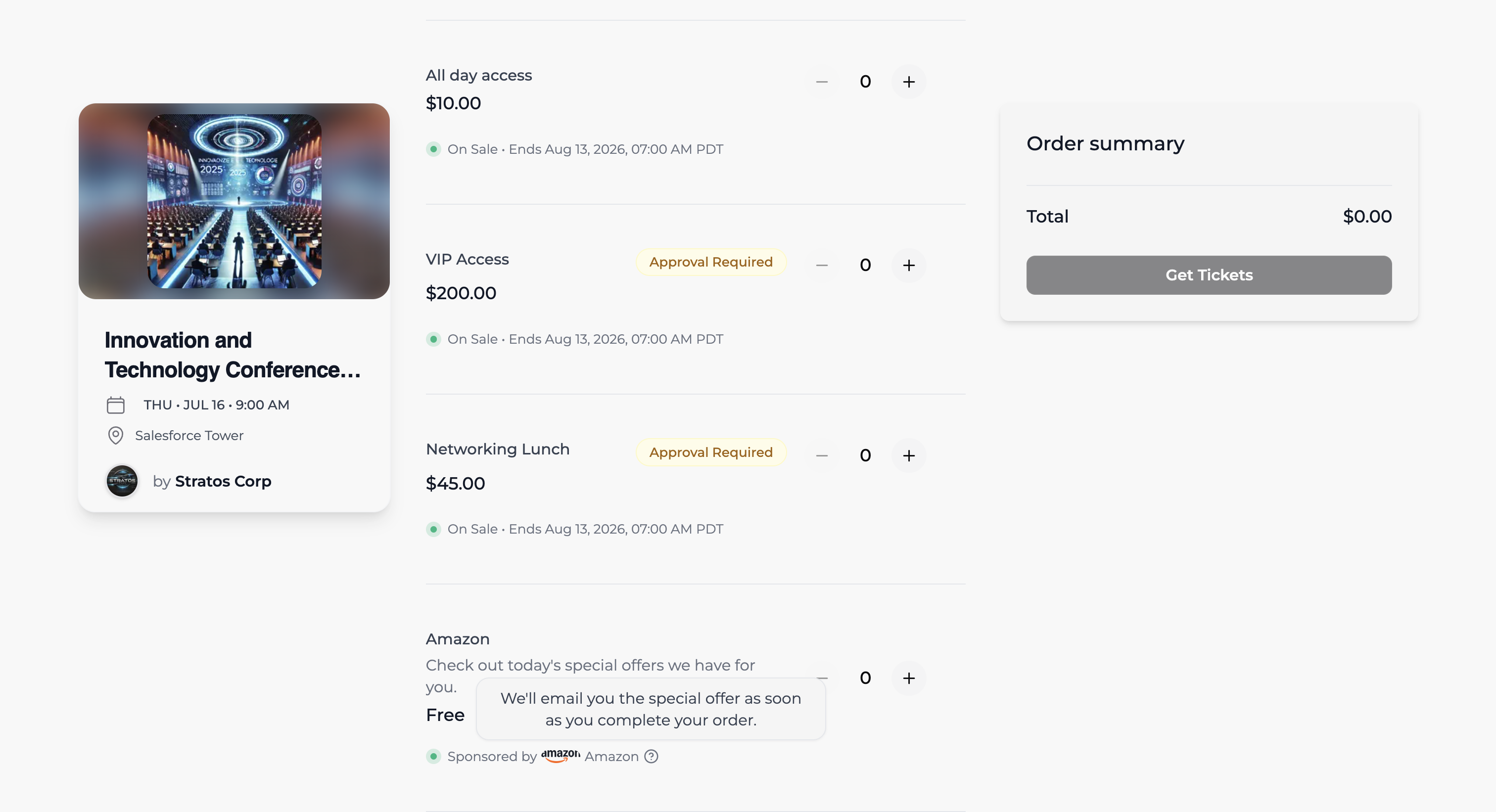The height and width of the screenshot is (812, 1496).
Task: Click the VIP Access Approval Required badge
Action: (711, 263)
